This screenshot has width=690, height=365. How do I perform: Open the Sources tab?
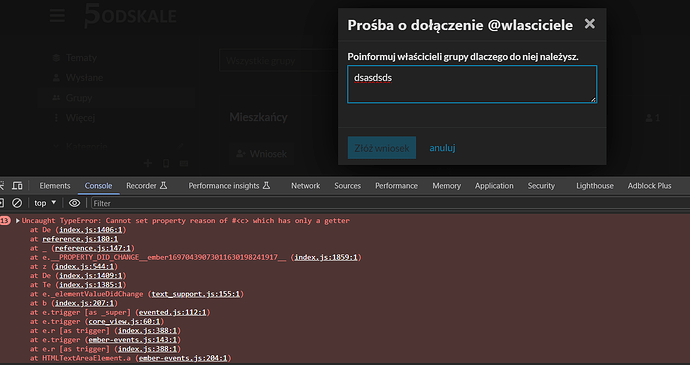(x=347, y=186)
